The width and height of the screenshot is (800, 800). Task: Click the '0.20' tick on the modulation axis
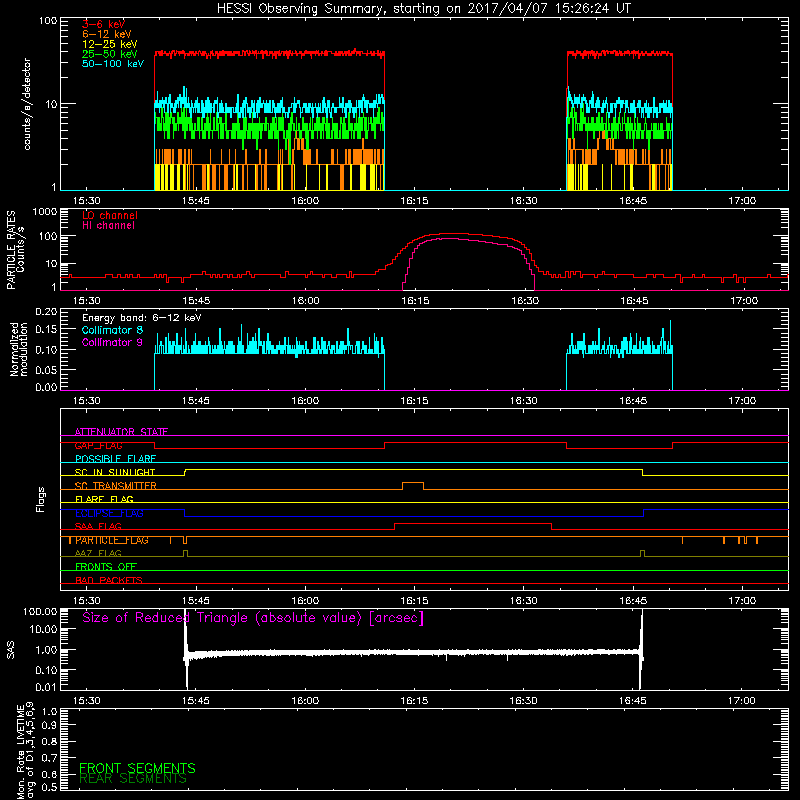[46, 312]
